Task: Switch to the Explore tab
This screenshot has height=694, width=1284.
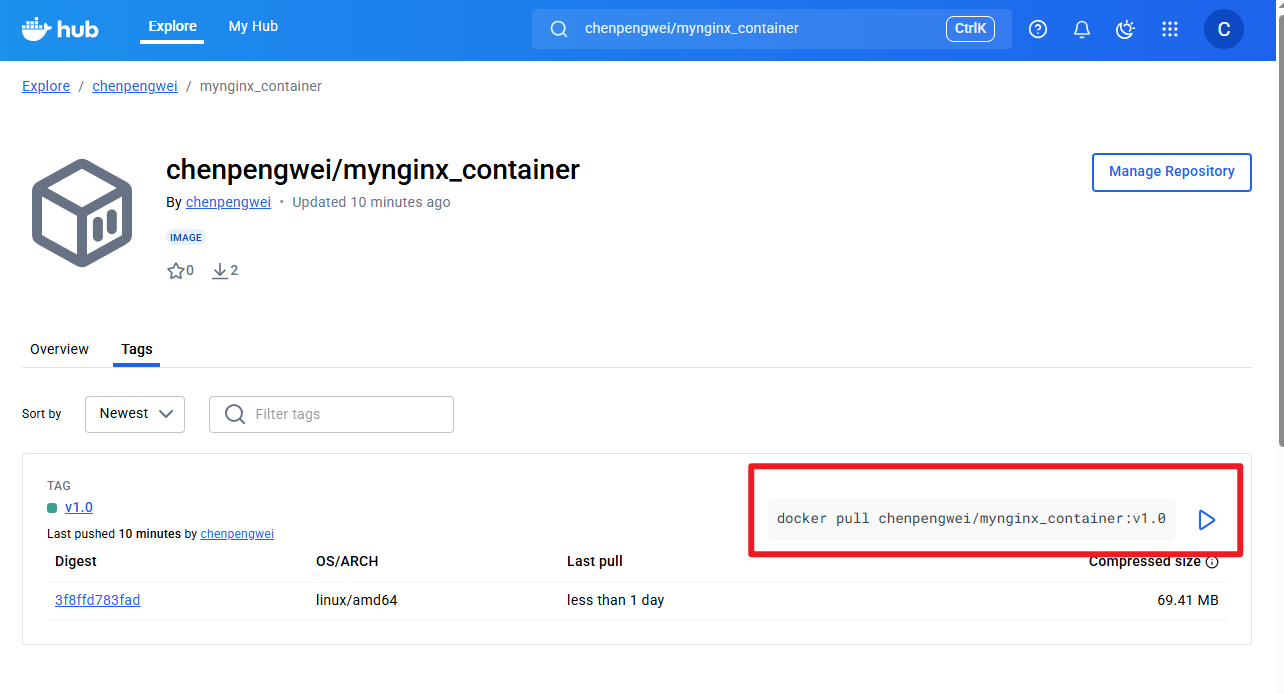Action: click(172, 27)
